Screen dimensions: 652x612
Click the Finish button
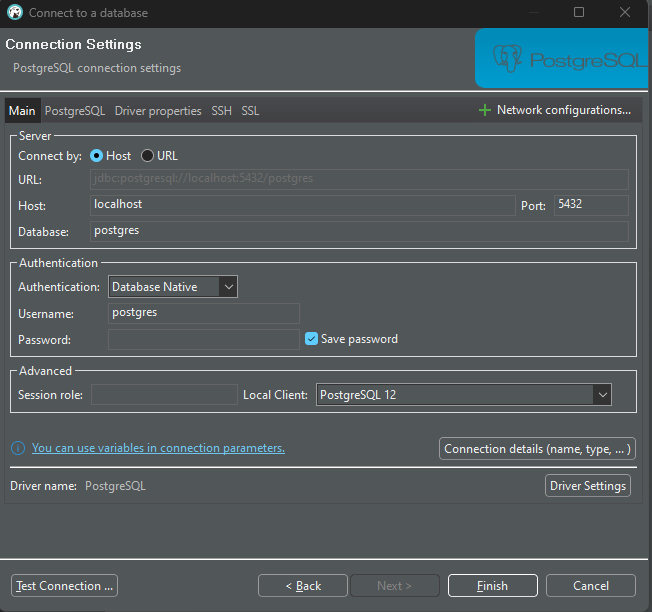coord(493,586)
